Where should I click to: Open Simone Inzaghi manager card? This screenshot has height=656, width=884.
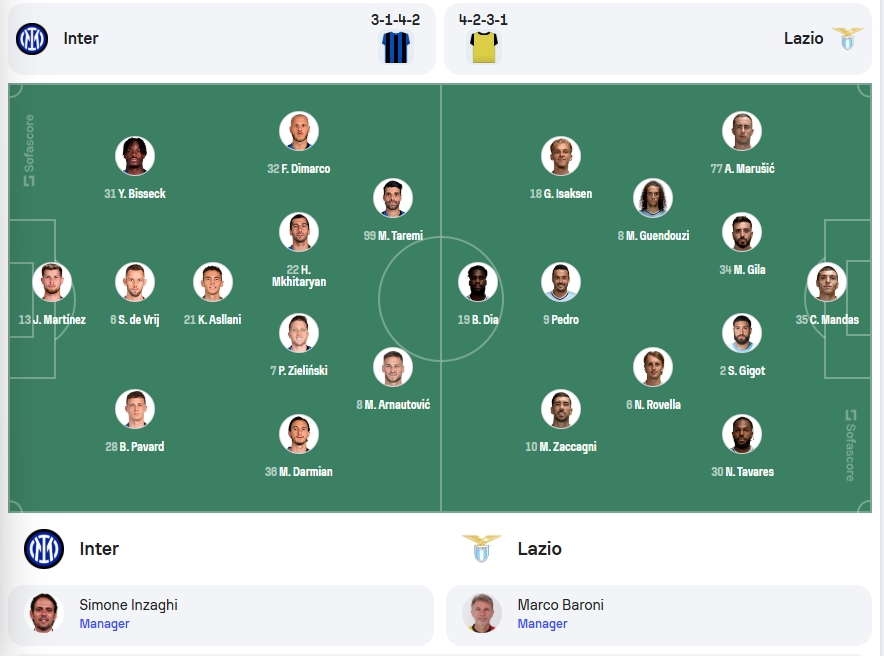tap(221, 615)
